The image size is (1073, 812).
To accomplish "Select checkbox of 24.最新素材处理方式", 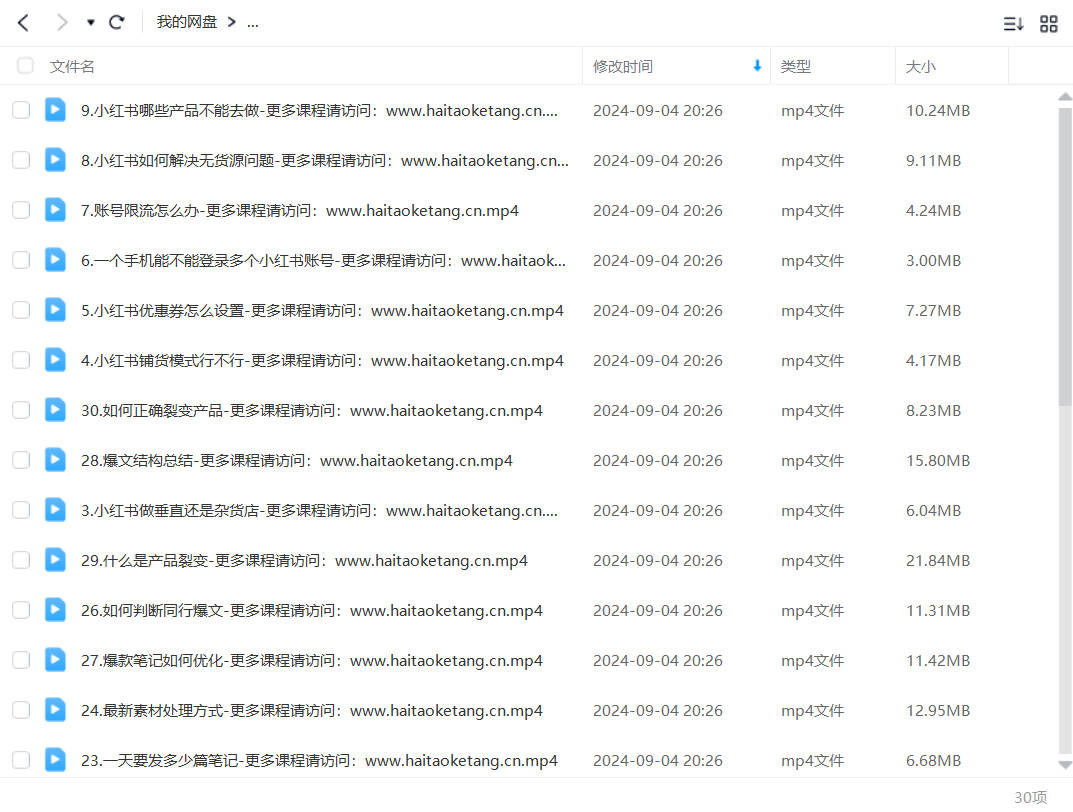I will pos(21,709).
